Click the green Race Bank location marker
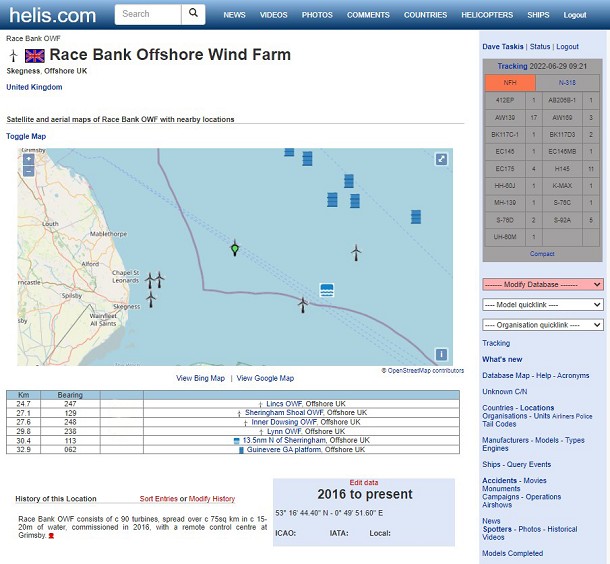 point(235,248)
